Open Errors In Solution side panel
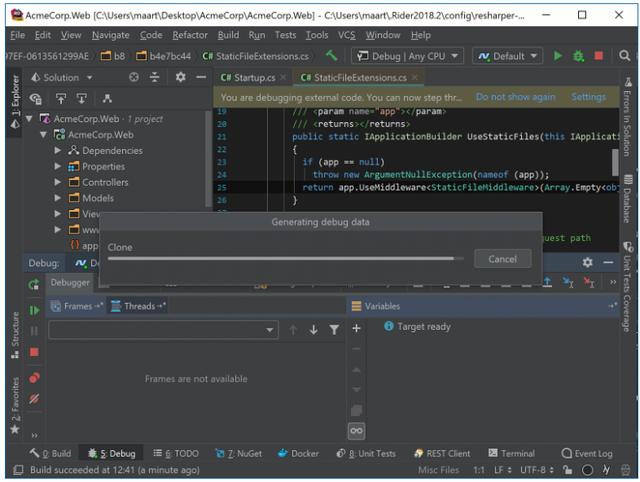 click(x=627, y=117)
